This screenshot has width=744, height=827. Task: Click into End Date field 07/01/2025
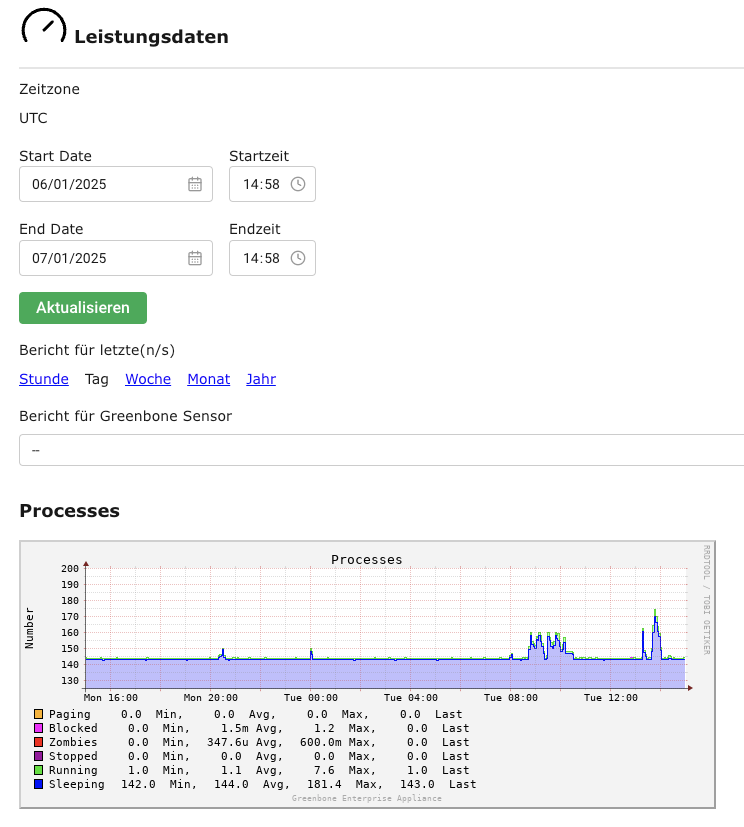[100, 258]
